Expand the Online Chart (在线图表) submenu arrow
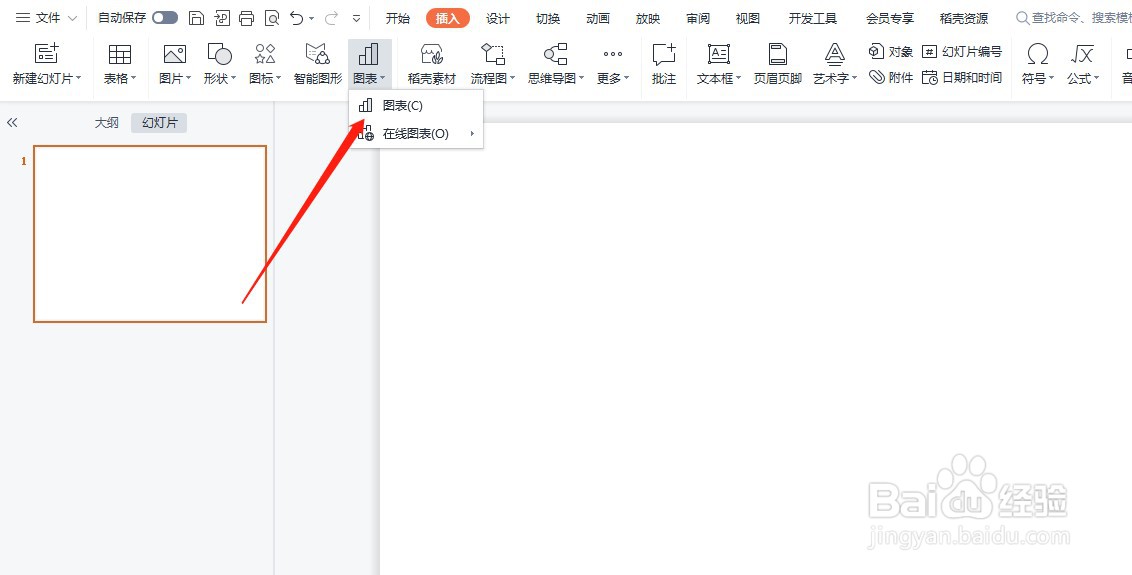The image size is (1132, 575). click(x=472, y=134)
